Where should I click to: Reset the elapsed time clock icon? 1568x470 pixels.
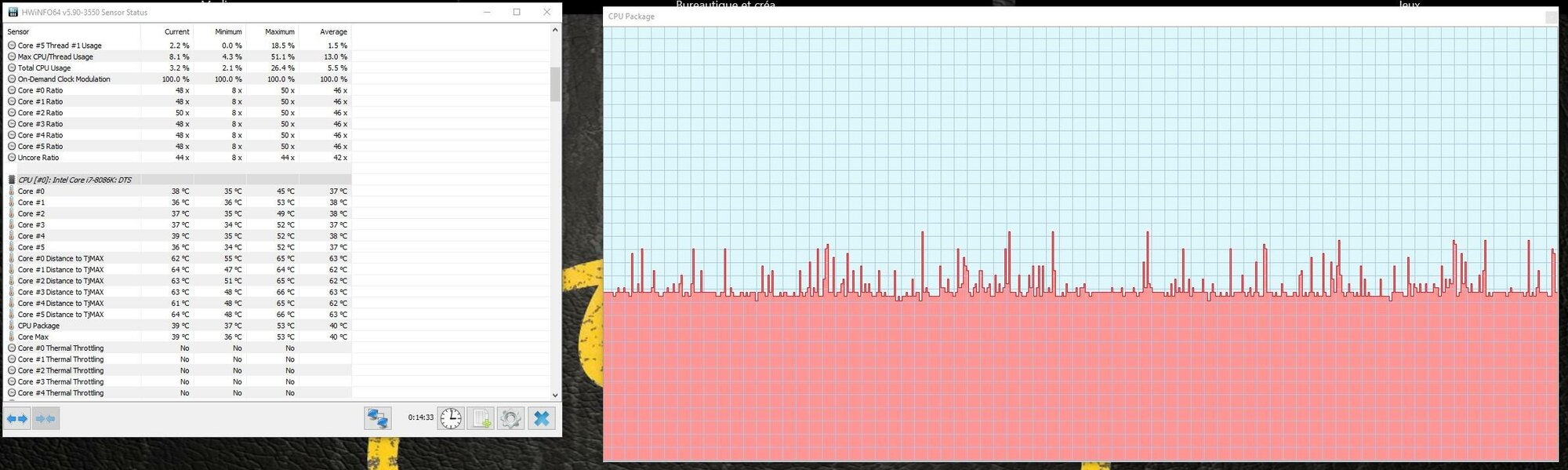pyautogui.click(x=450, y=418)
